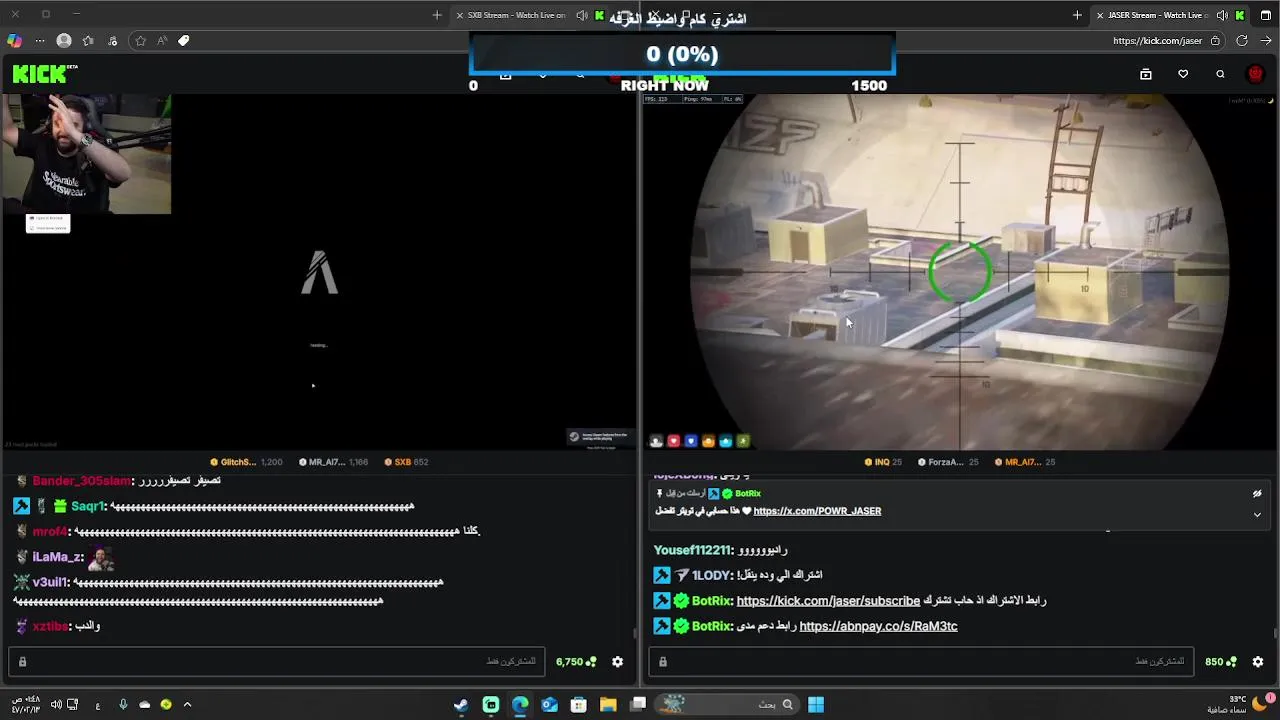This screenshot has width=1280, height=720.
Task: Open Copilot icon in left browser toolbar
Action: 14,41
